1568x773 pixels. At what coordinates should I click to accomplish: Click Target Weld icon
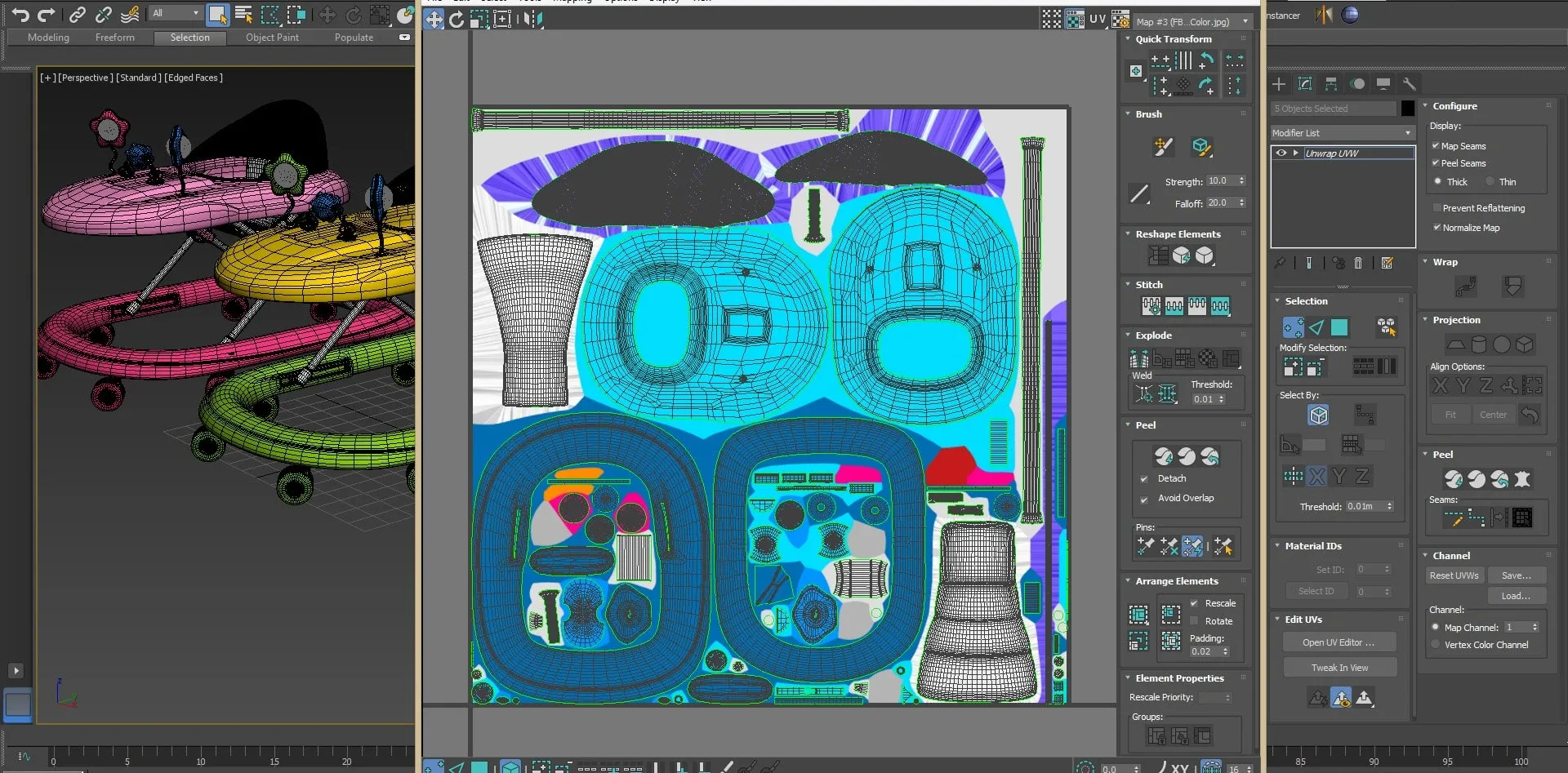point(1145,394)
